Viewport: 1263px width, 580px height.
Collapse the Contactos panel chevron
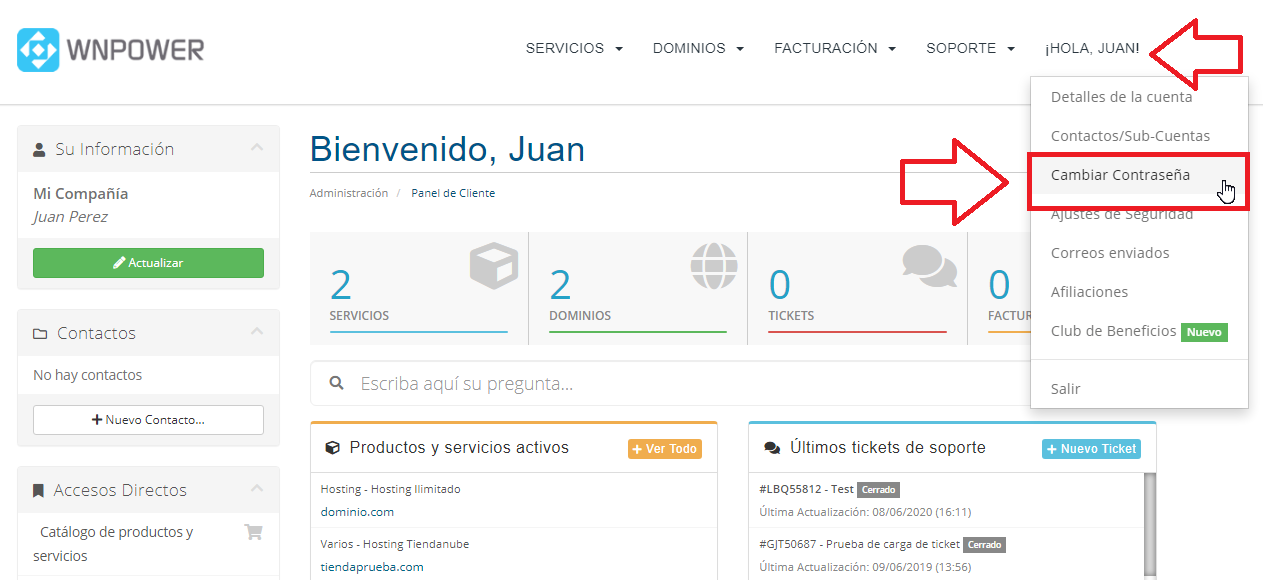pyautogui.click(x=257, y=332)
